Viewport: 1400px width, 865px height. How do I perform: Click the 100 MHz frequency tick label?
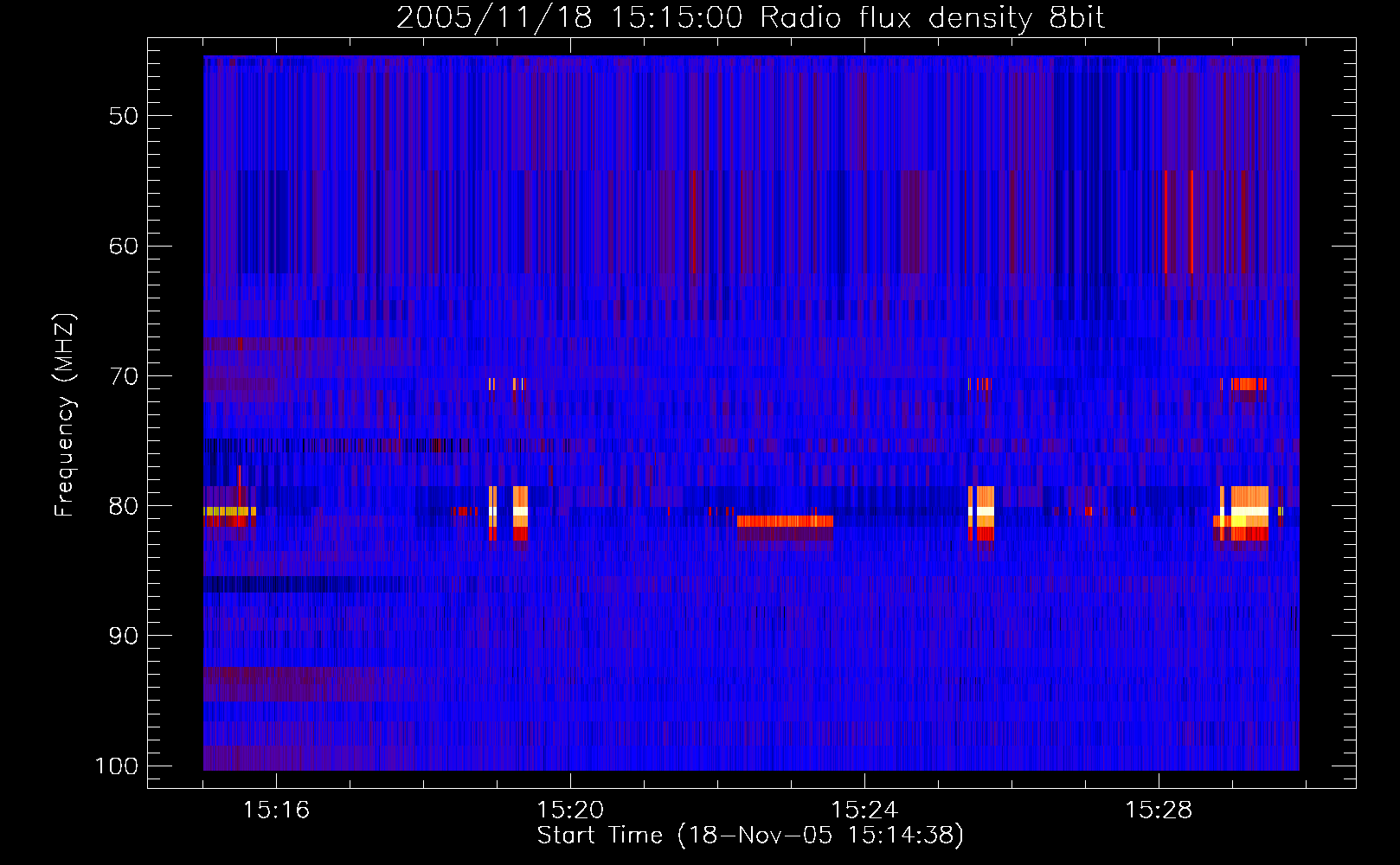(x=117, y=766)
